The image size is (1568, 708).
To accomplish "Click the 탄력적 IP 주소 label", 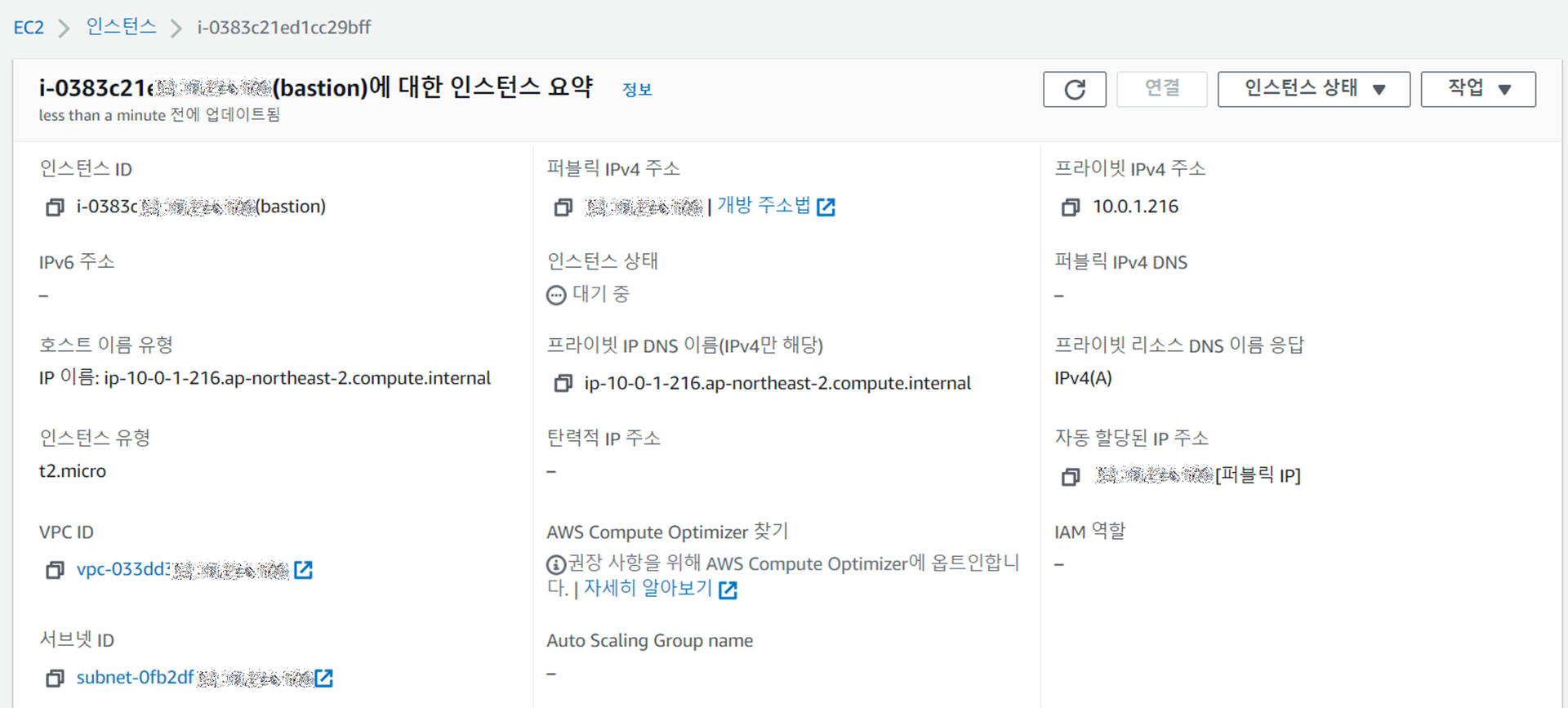I will [604, 438].
